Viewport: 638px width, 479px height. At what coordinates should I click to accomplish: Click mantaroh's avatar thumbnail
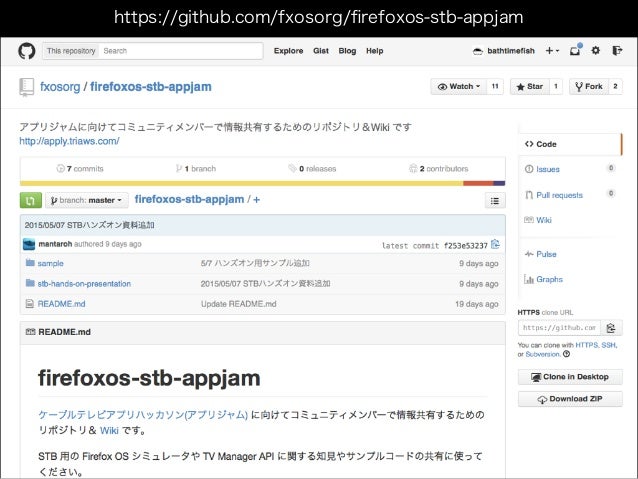(29, 244)
